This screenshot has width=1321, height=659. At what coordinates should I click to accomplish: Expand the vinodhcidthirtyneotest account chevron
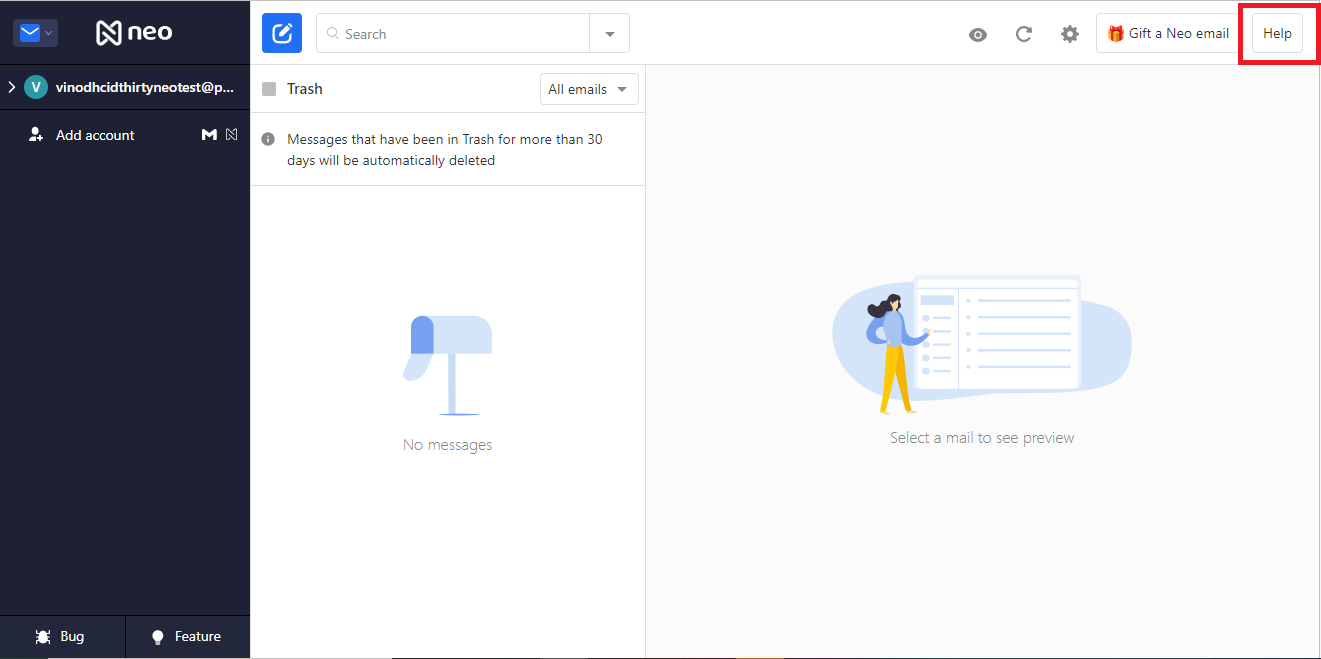pyautogui.click(x=12, y=87)
